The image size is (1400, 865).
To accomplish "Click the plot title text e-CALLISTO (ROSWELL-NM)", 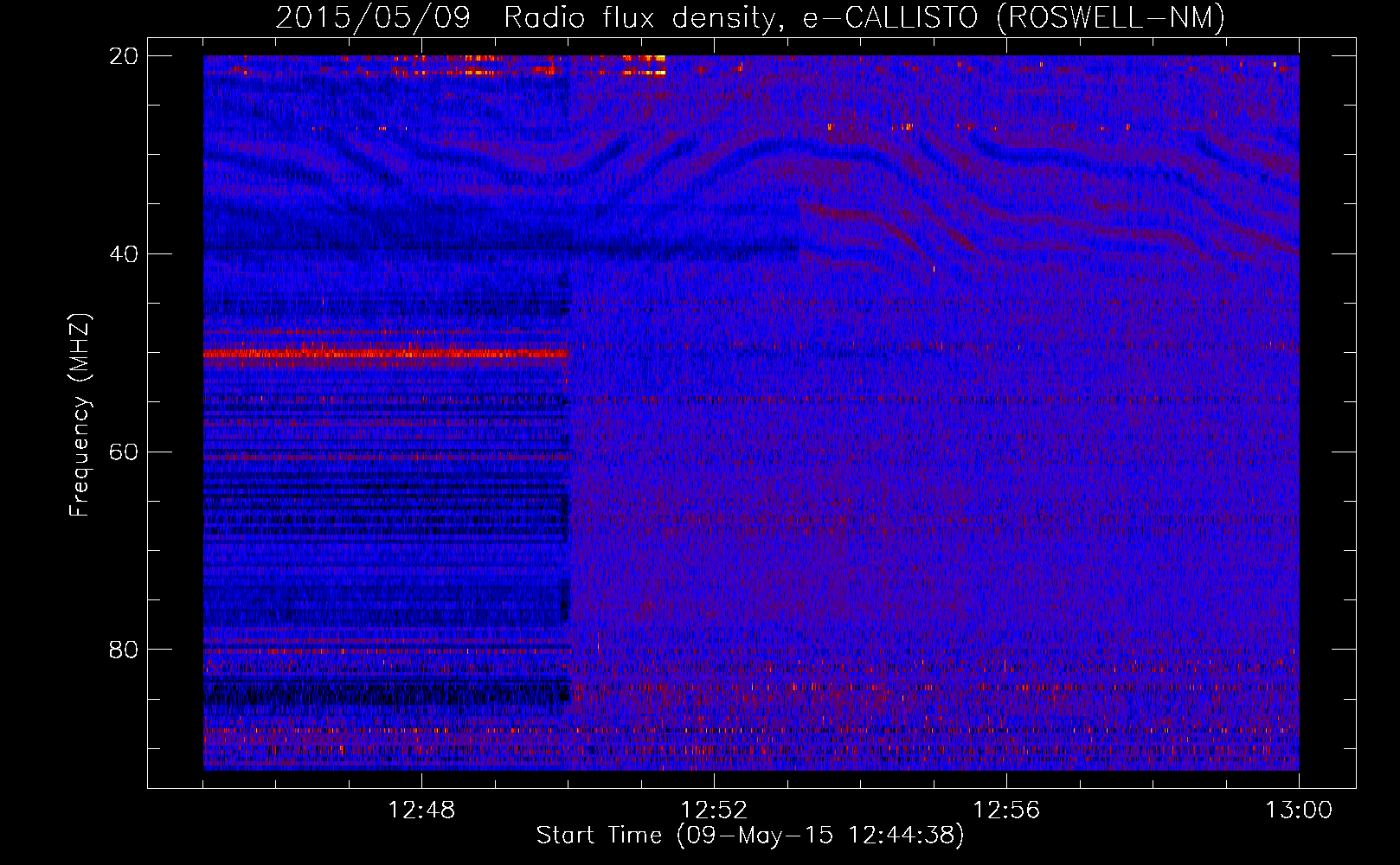I will pos(1013,18).
